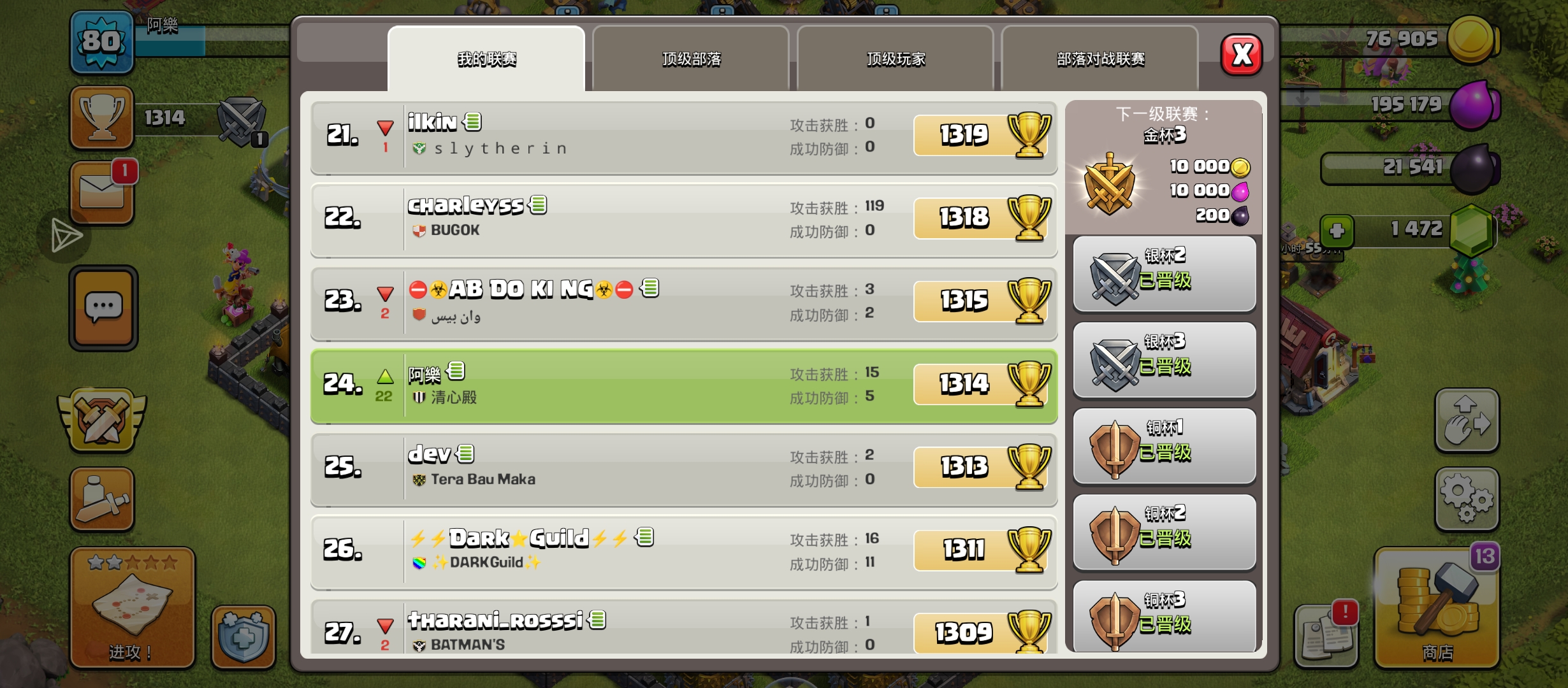This screenshot has width=1568, height=688.
Task: Open the chat speech bubble button
Action: click(x=103, y=308)
